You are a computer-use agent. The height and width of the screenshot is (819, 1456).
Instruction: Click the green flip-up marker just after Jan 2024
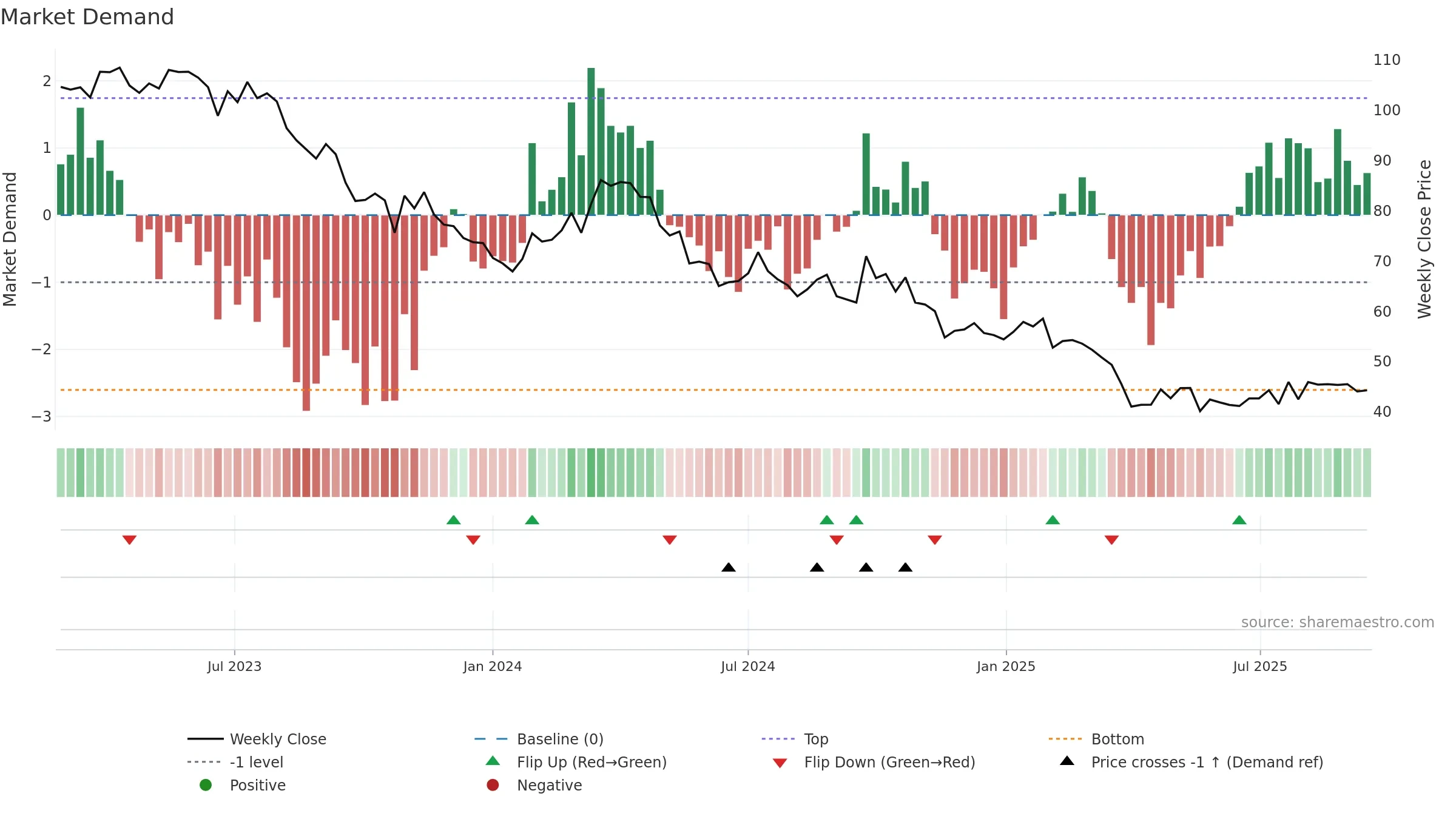point(532,520)
